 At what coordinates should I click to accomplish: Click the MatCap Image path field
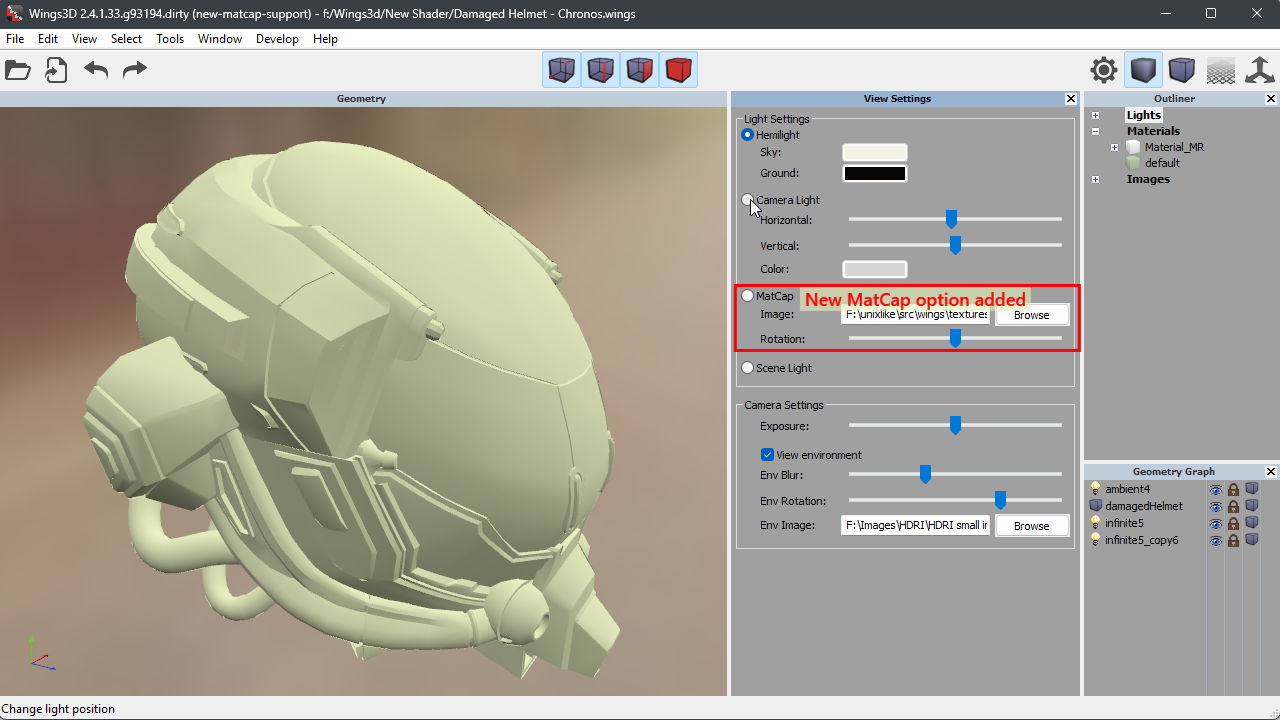pos(916,315)
